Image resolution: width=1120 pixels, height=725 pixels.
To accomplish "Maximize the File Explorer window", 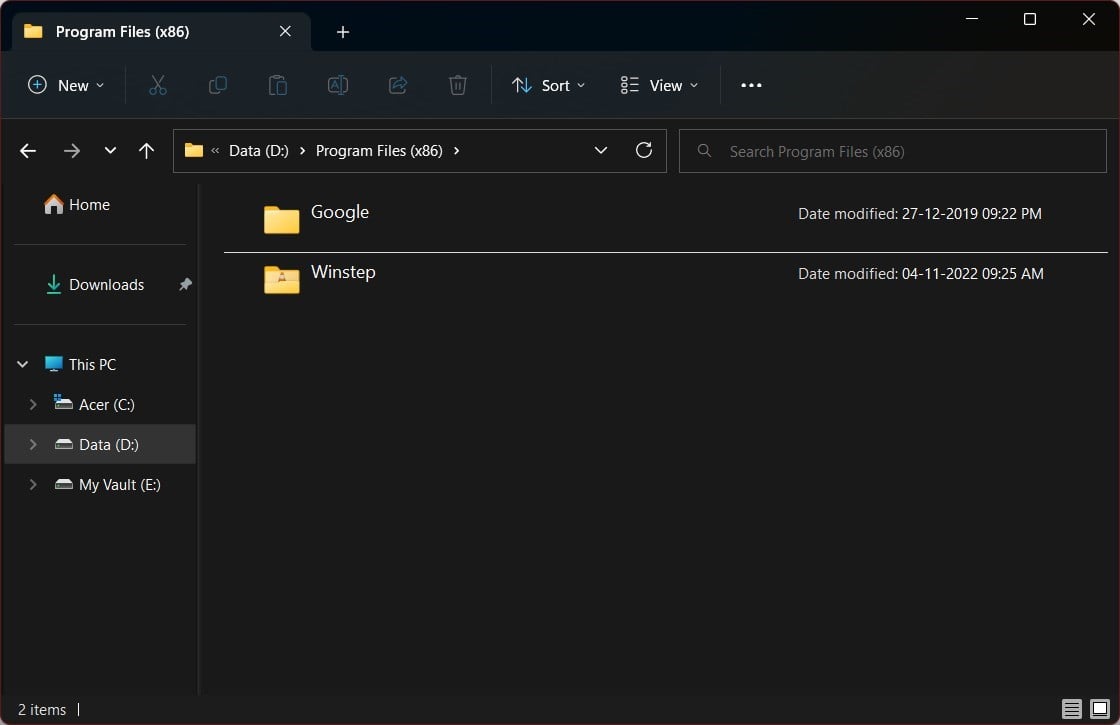I will (x=1029, y=19).
